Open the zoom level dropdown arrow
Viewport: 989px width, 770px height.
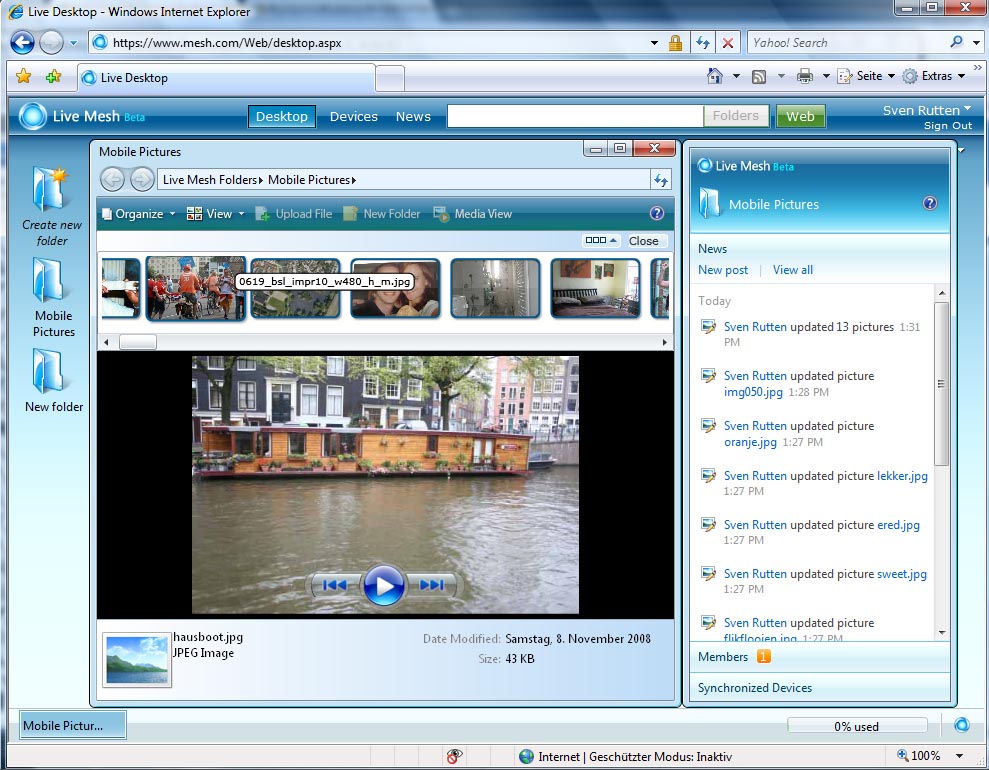tap(959, 755)
